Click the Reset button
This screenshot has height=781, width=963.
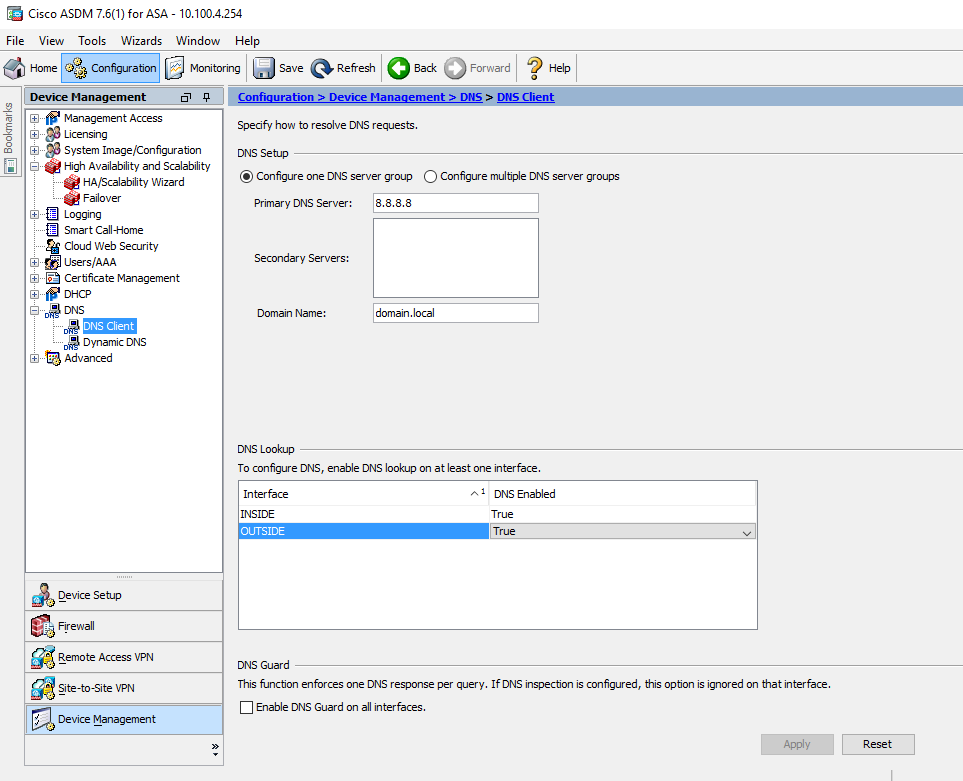877,744
